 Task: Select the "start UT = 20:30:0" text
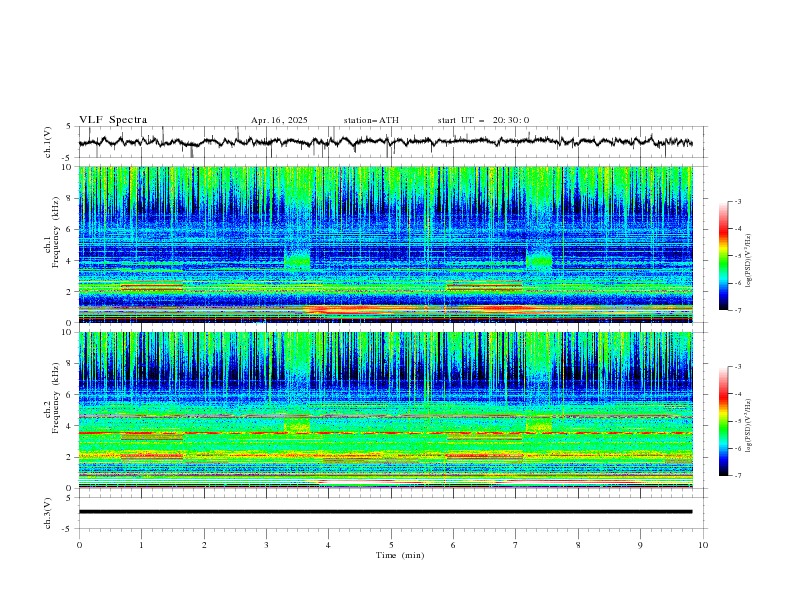[x=483, y=120]
